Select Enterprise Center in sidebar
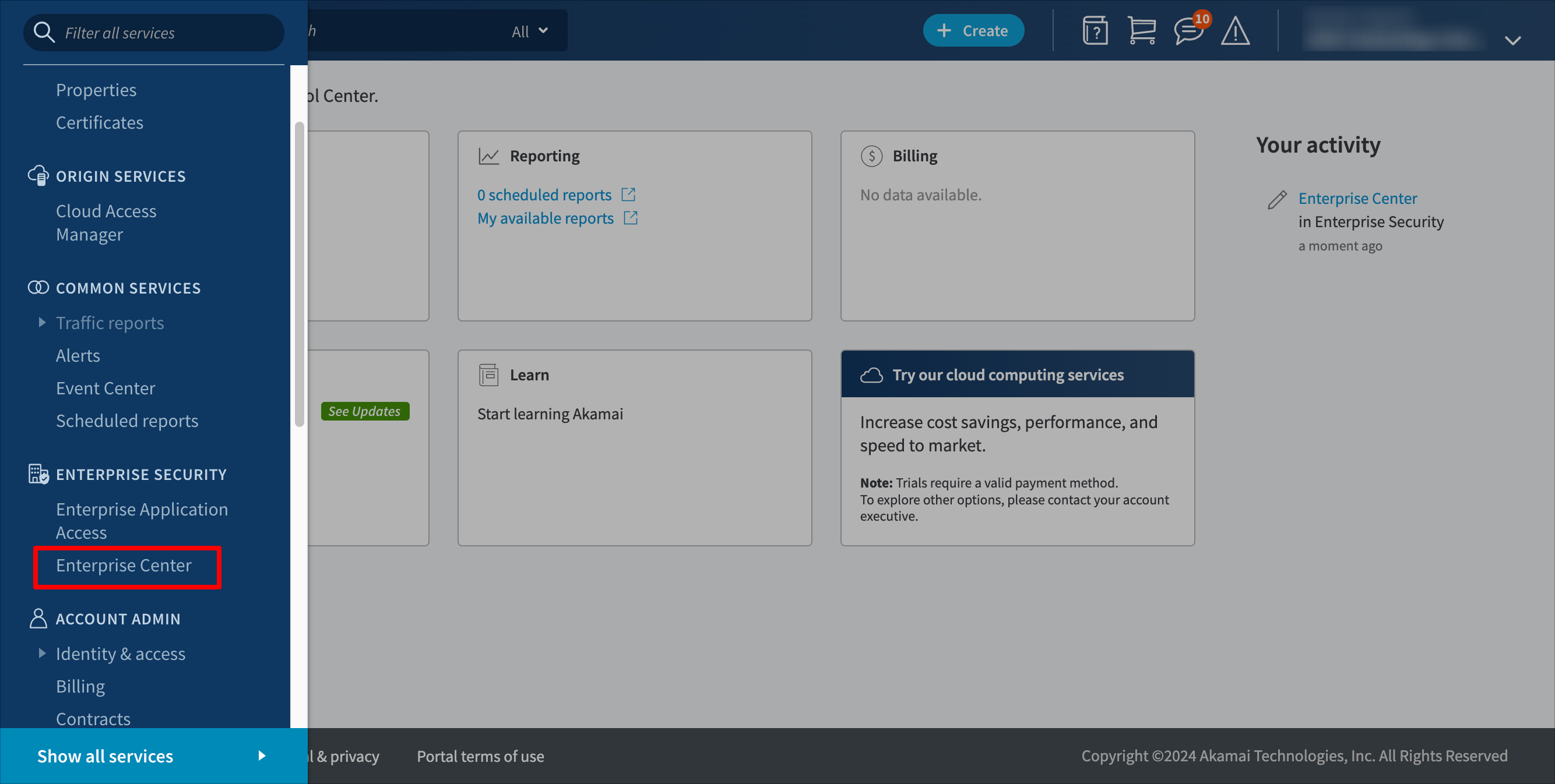The width and height of the screenshot is (1555, 784). tap(124, 565)
